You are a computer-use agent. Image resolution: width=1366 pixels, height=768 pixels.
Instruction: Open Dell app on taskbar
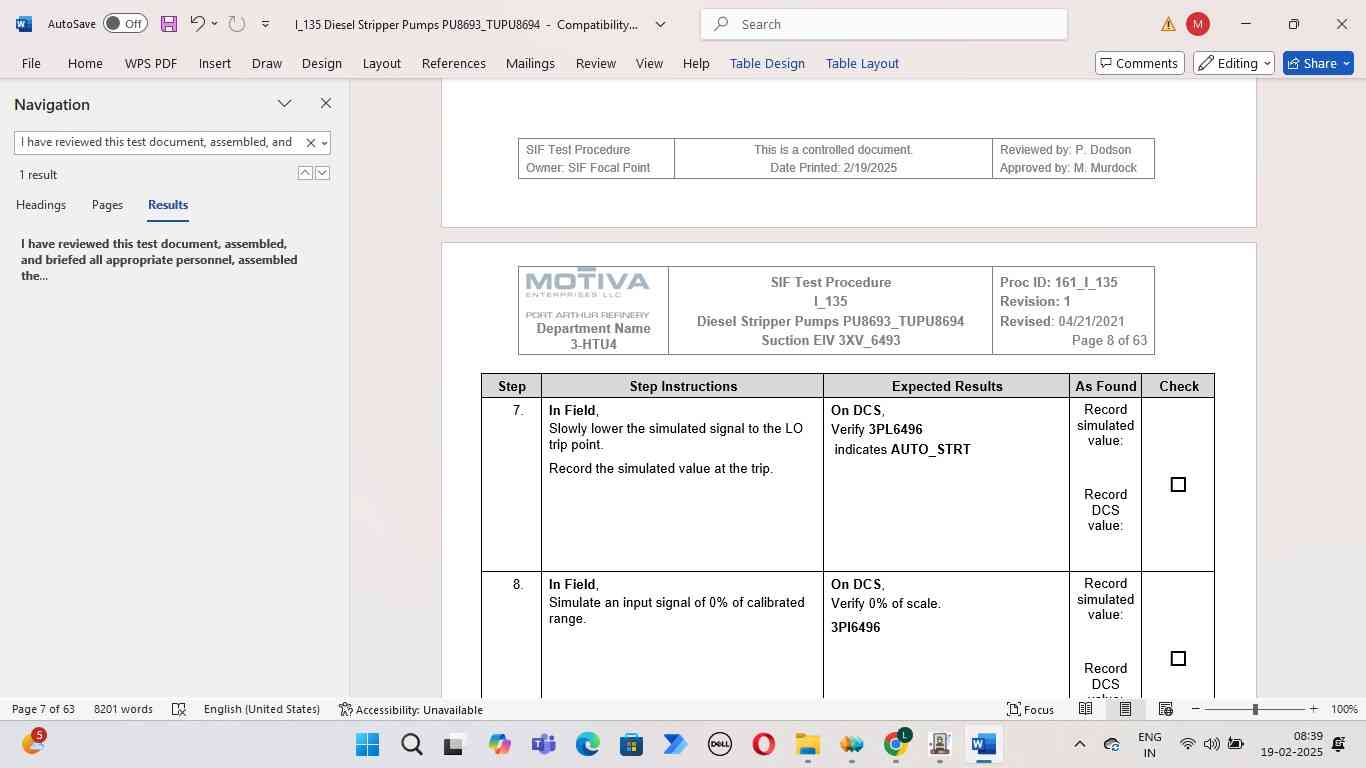click(719, 744)
